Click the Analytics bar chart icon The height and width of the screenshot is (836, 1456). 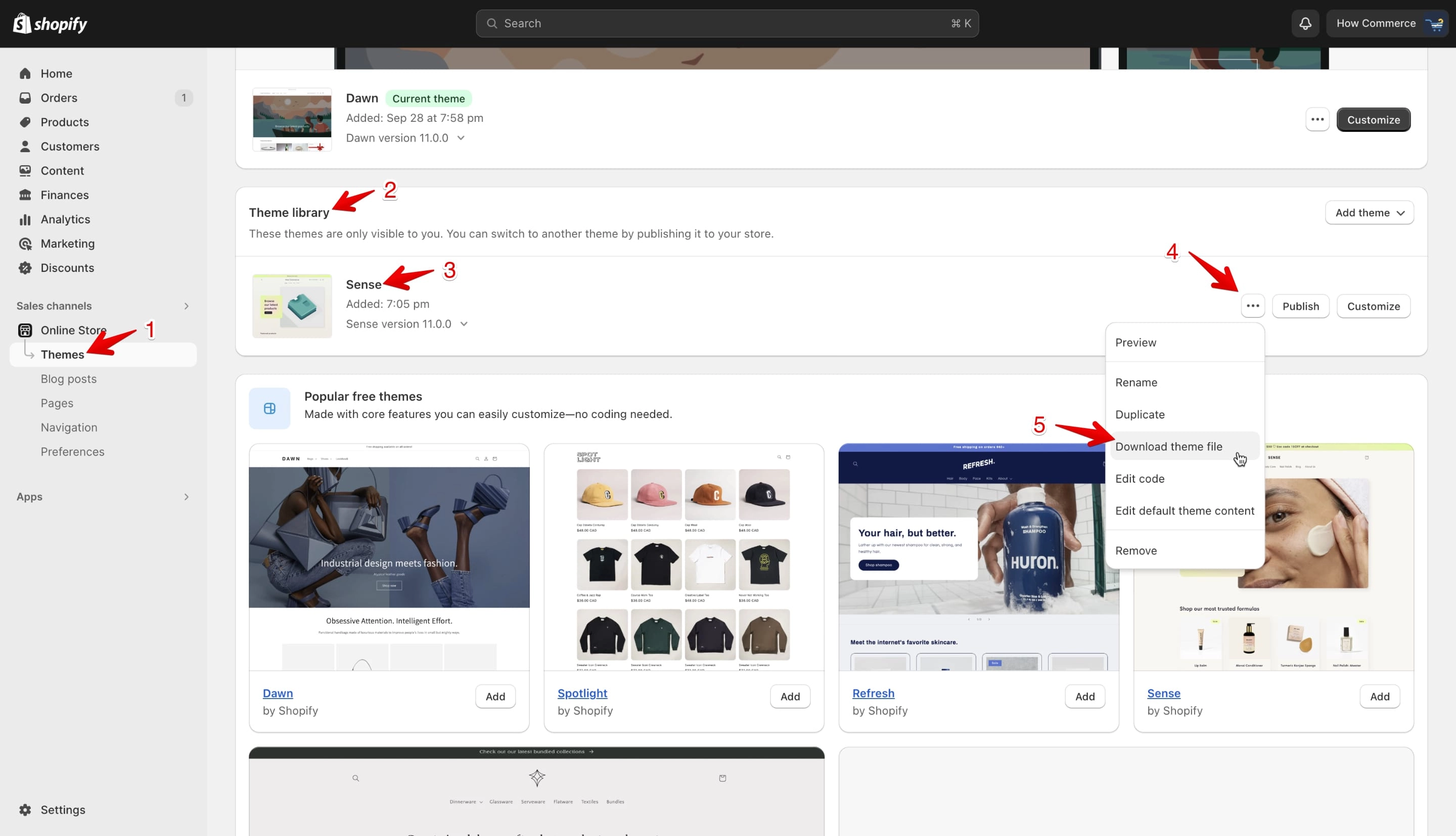coord(25,219)
